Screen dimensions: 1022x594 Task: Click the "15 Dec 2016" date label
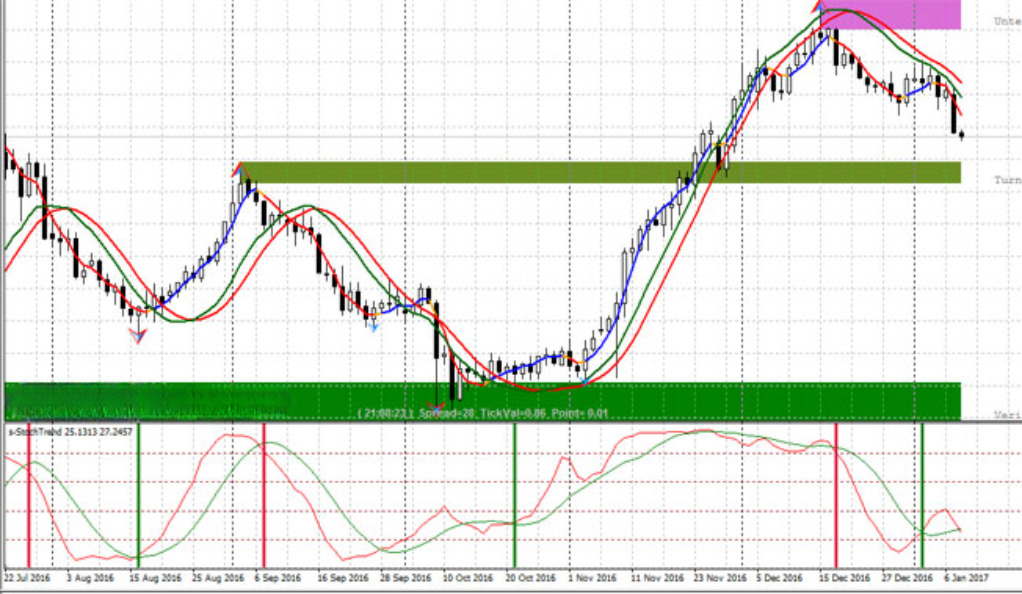tap(842, 578)
